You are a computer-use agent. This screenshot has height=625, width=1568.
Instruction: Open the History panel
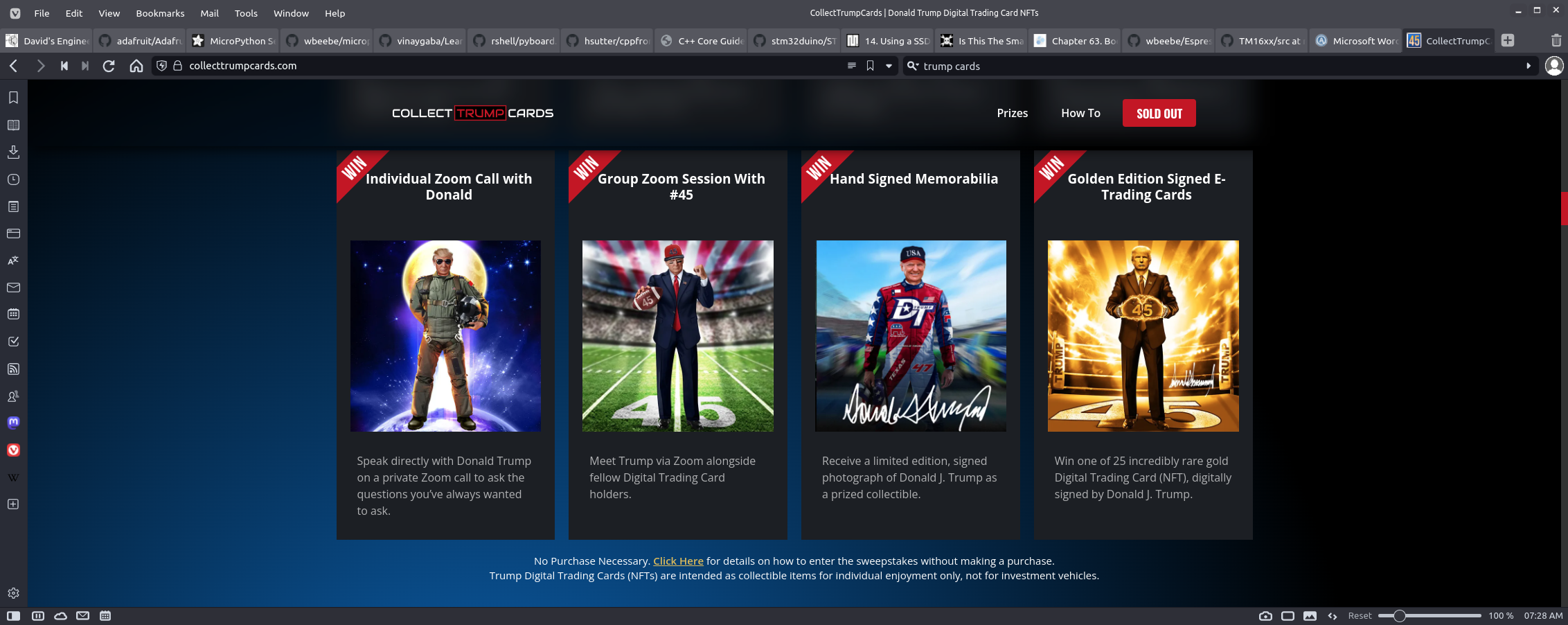(x=13, y=179)
